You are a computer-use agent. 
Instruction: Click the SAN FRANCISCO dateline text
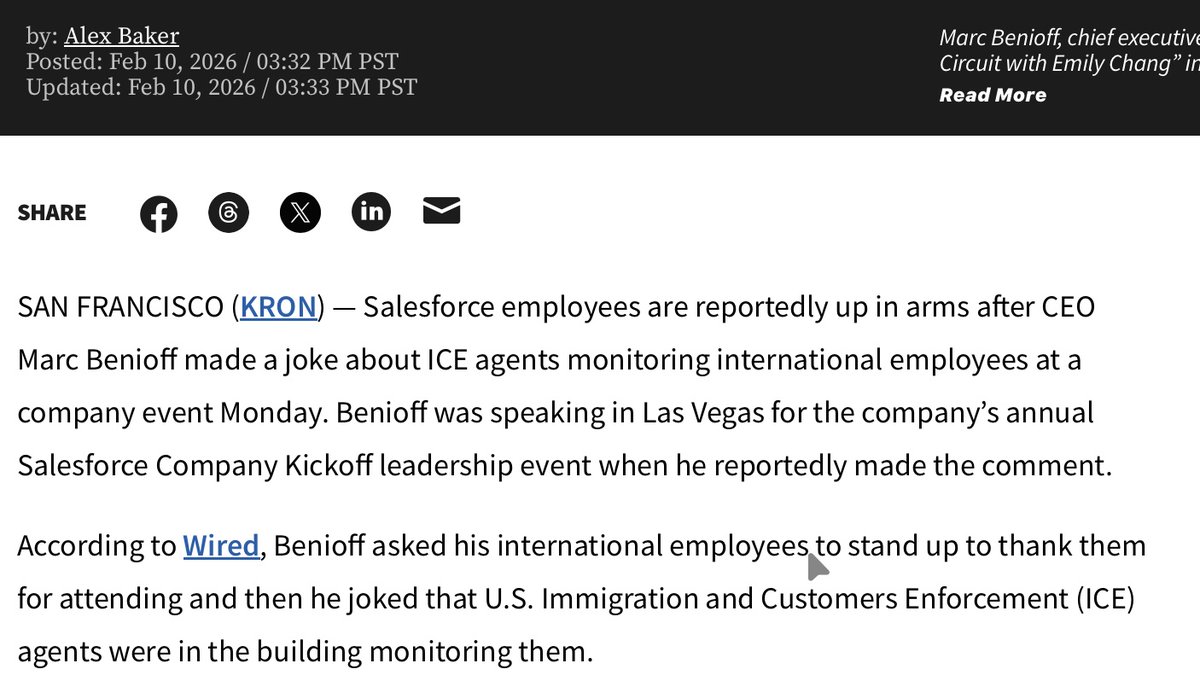[121, 307]
